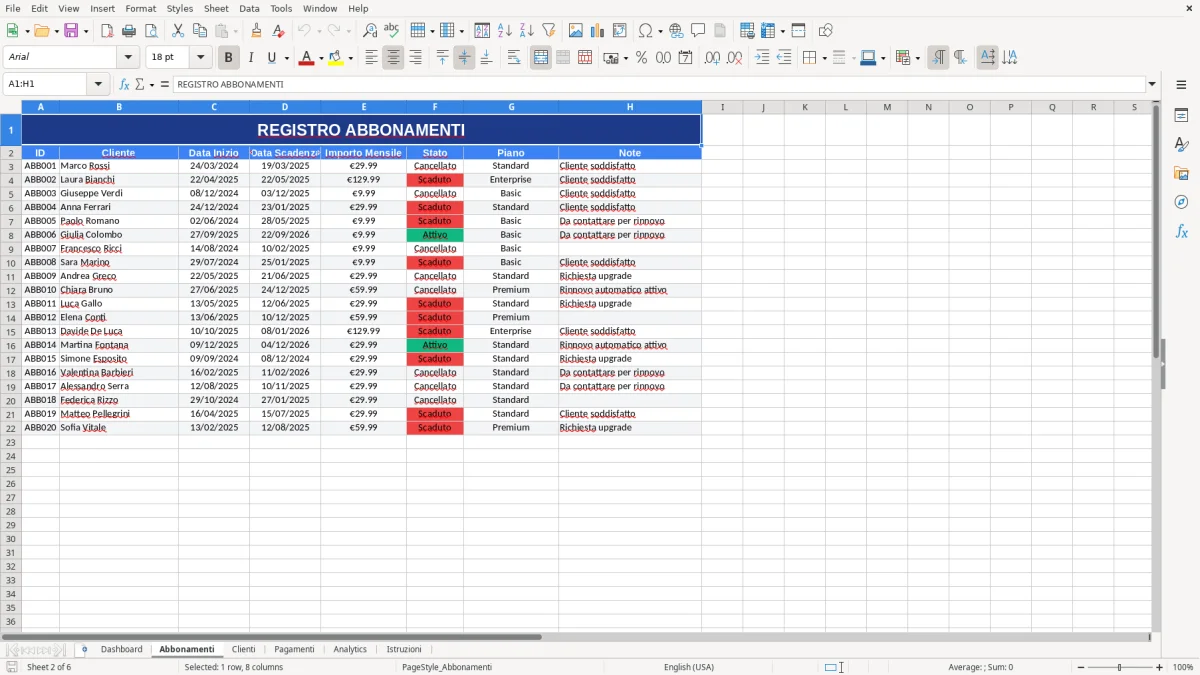Open the font name dropdown
Image resolution: width=1200 pixels, height=675 pixels.
pos(127,57)
